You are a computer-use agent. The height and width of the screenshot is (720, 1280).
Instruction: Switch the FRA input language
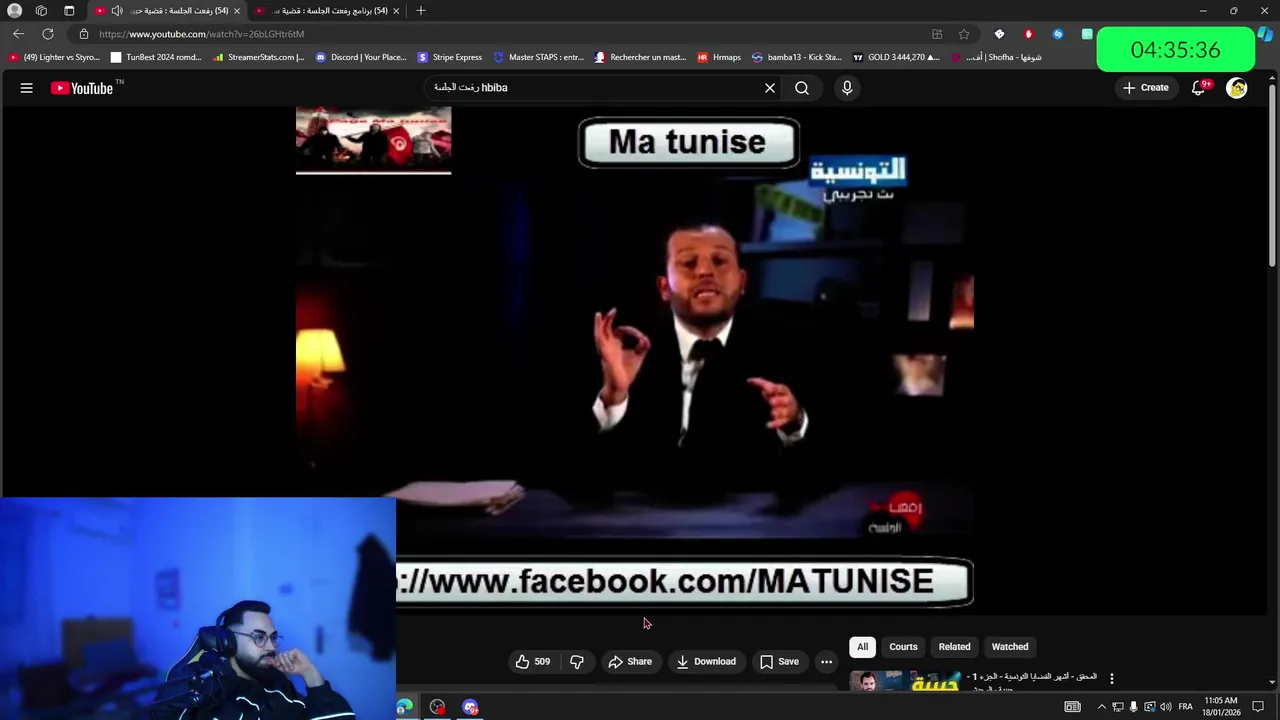point(1186,707)
